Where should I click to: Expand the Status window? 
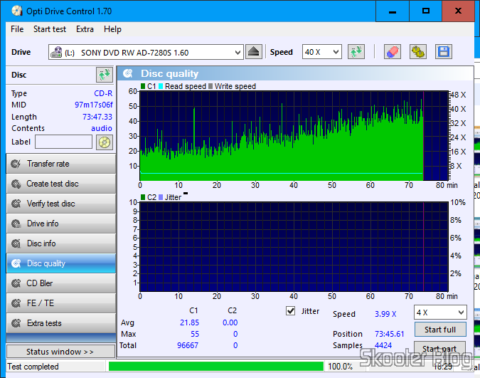click(x=60, y=352)
